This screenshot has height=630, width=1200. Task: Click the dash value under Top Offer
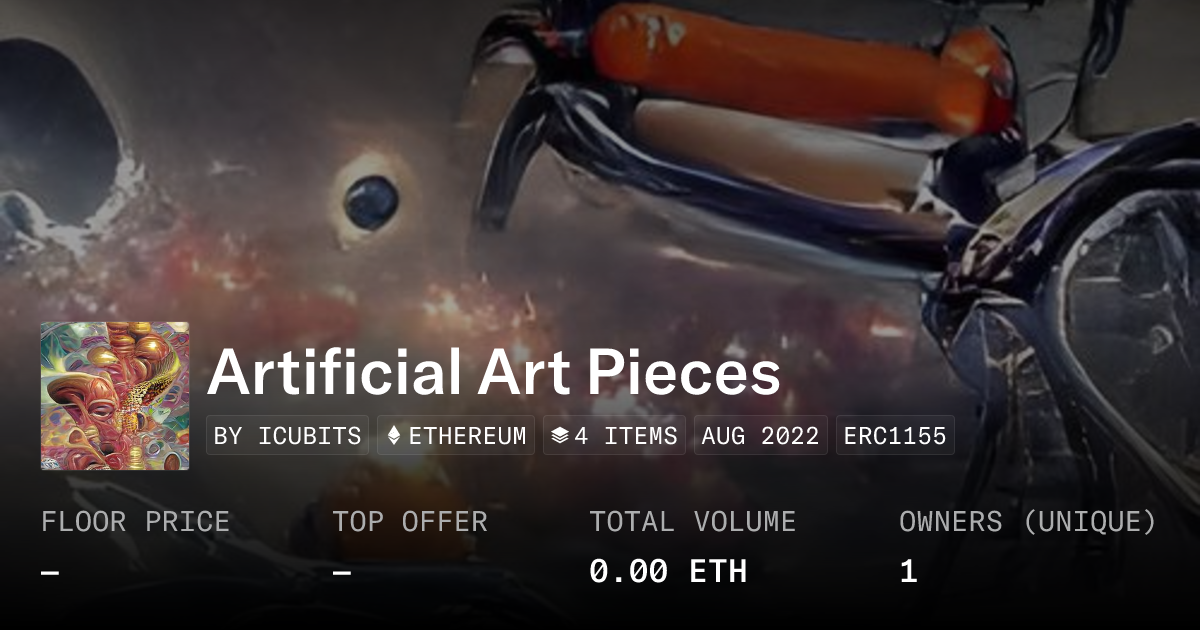click(342, 572)
